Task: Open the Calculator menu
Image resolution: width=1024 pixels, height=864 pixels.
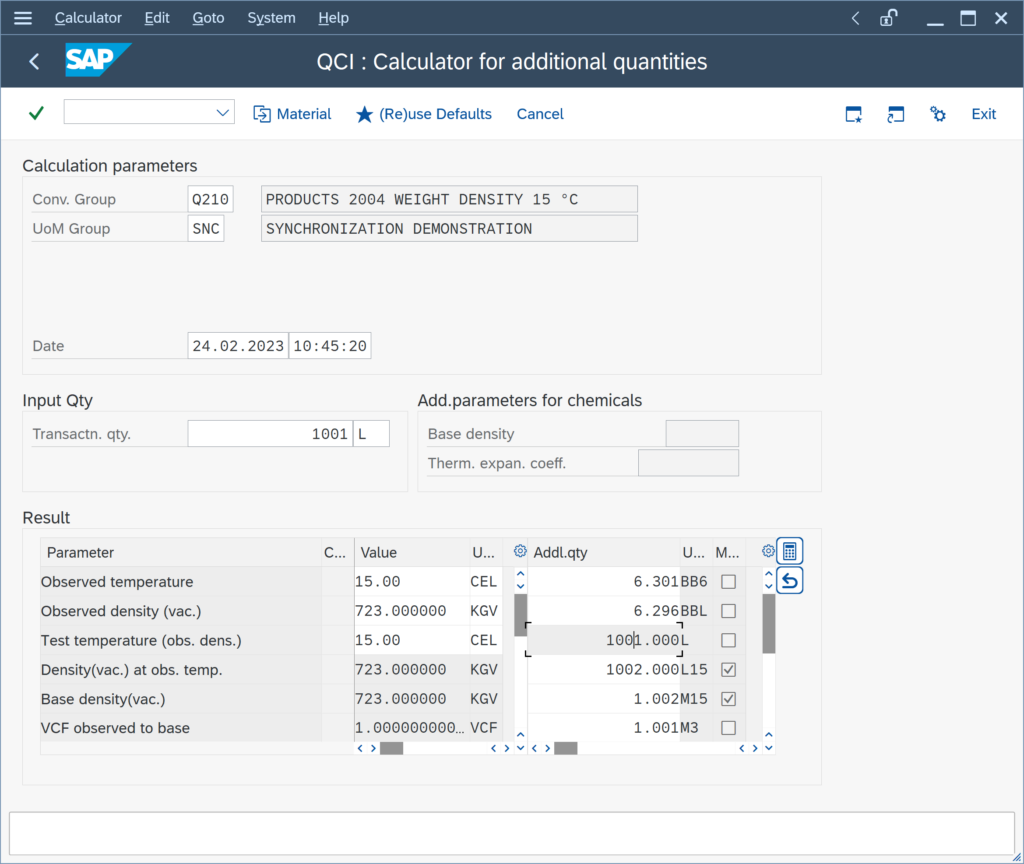Action: pyautogui.click(x=88, y=18)
